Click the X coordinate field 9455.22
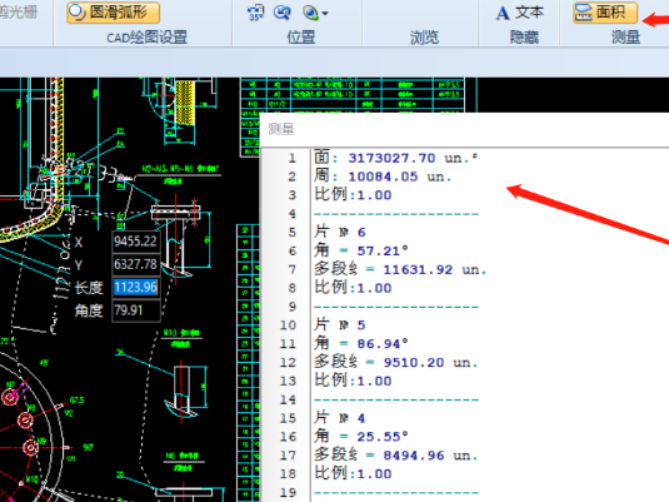 [x=136, y=241]
